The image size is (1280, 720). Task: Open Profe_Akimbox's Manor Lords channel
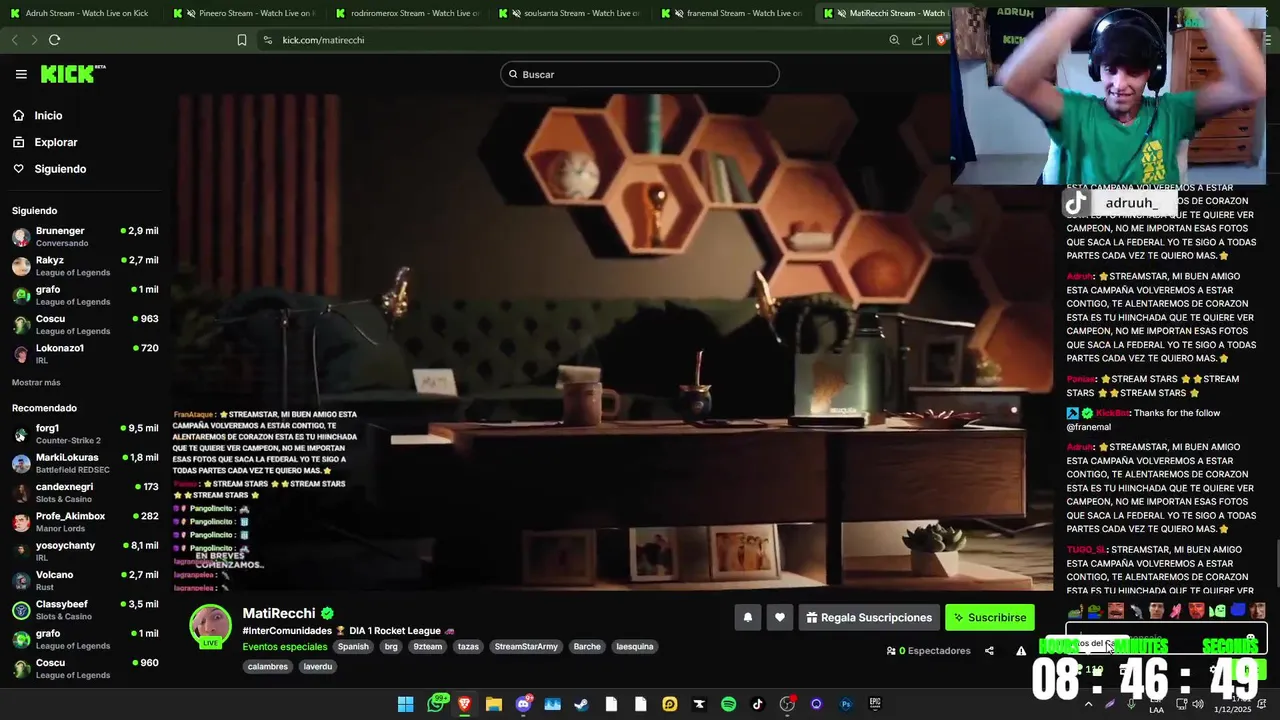tap(84, 522)
